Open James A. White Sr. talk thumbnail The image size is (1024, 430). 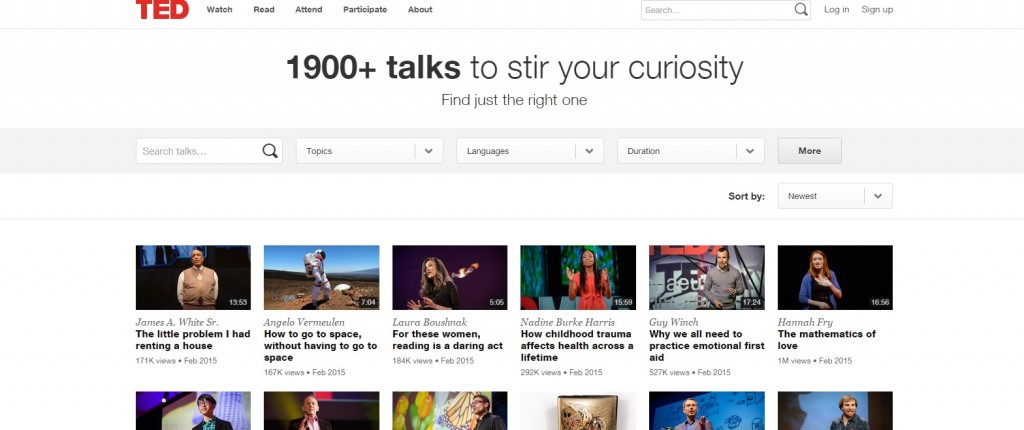tap(193, 278)
